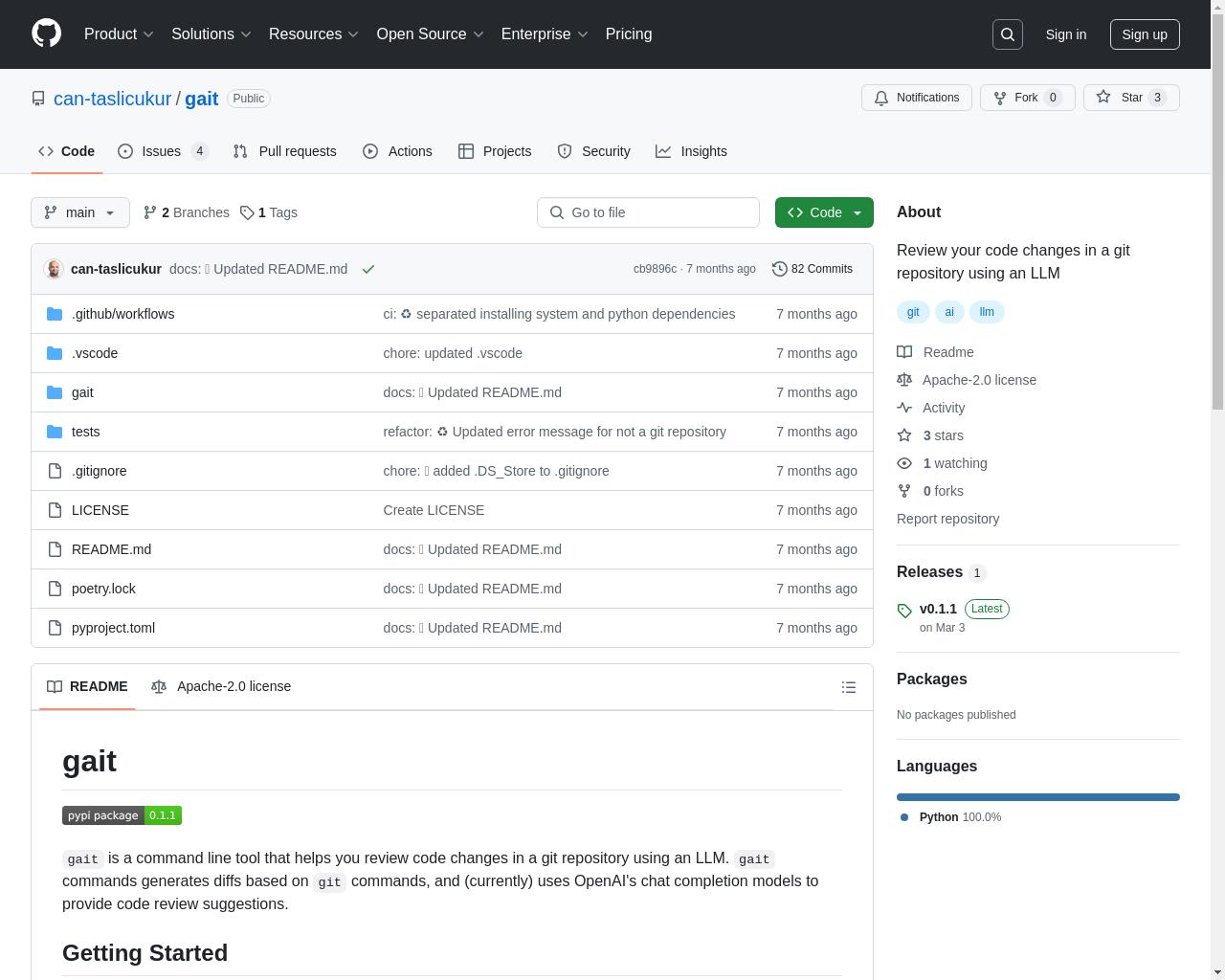This screenshot has width=1225, height=980.
Task: Click the .vscode folder icon
Action: 55,353
